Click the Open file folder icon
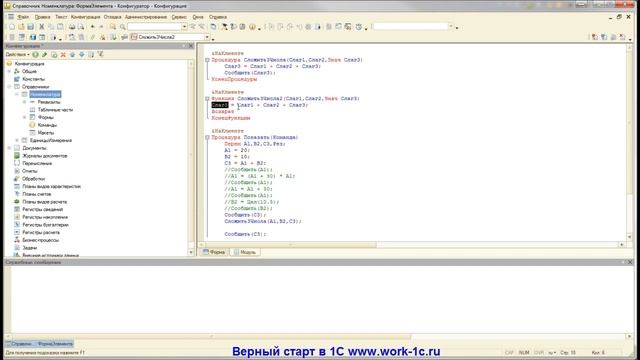The image size is (640, 360). tap(21, 27)
